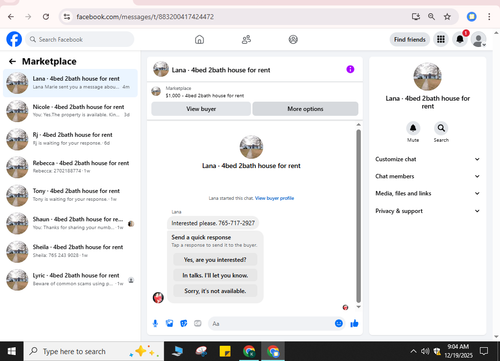Open Sticky Notes taskbar icon
Viewport: 500px width, 361px height.
coord(225,351)
